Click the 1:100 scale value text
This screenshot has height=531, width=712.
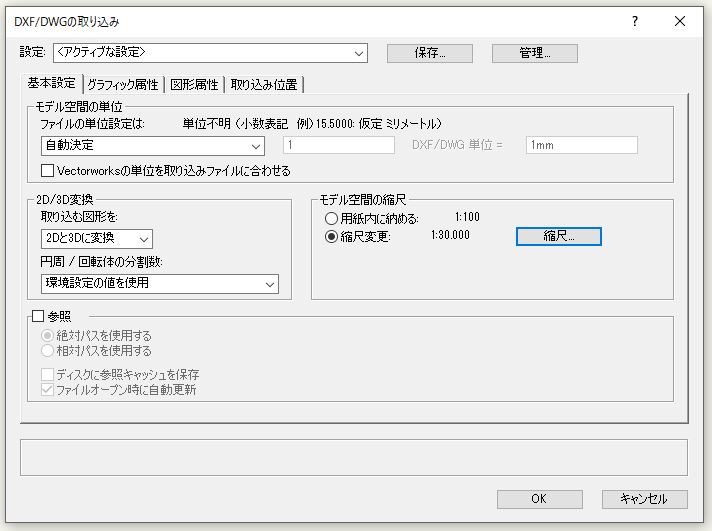click(467, 217)
